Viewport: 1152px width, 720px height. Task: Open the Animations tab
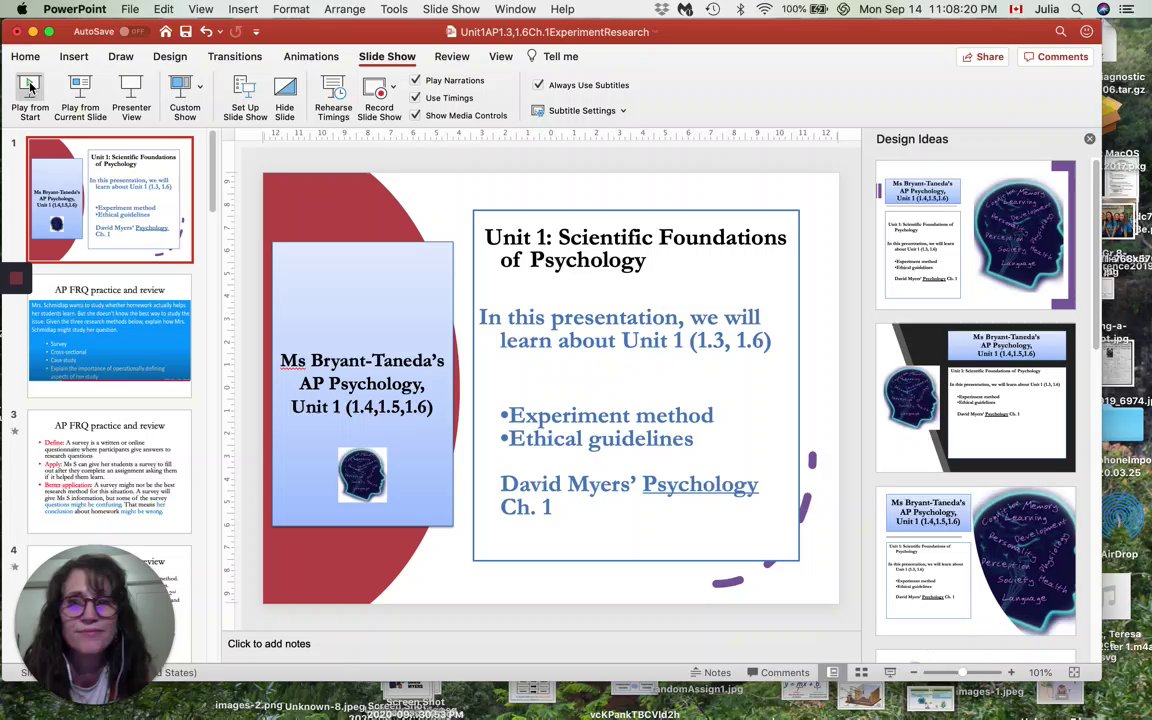[x=311, y=57]
